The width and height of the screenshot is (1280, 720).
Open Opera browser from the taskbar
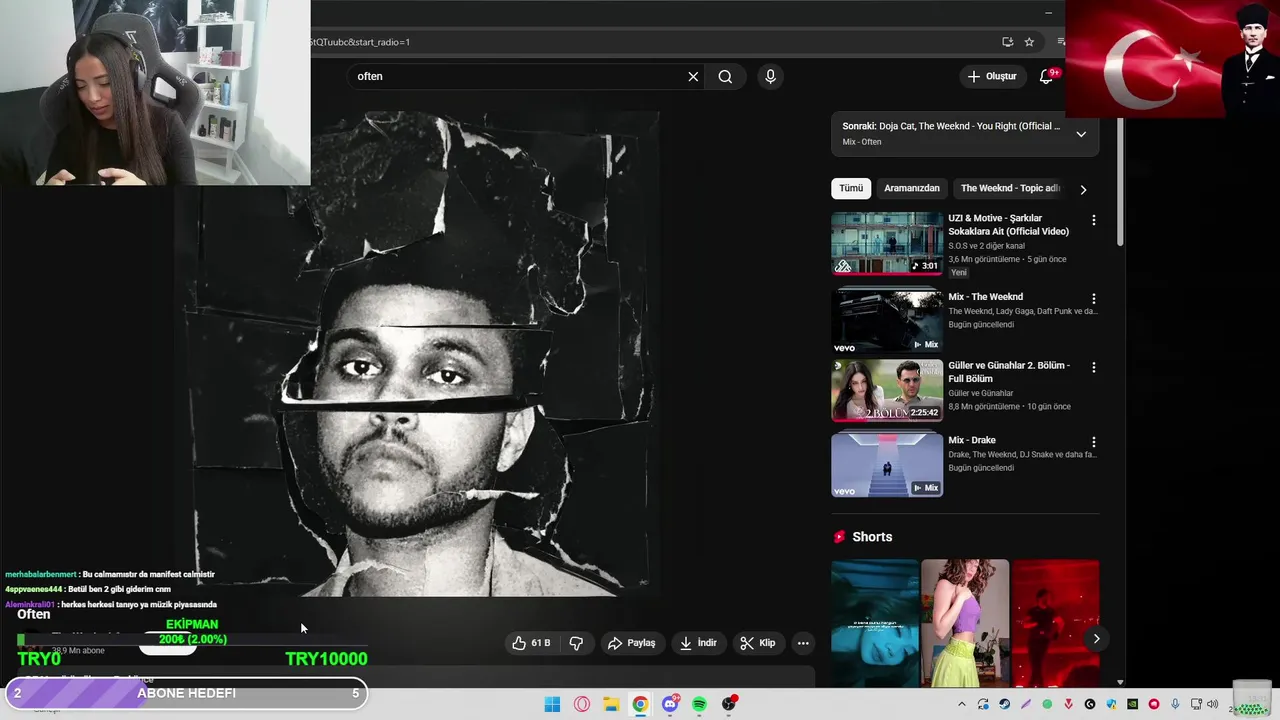point(582,705)
